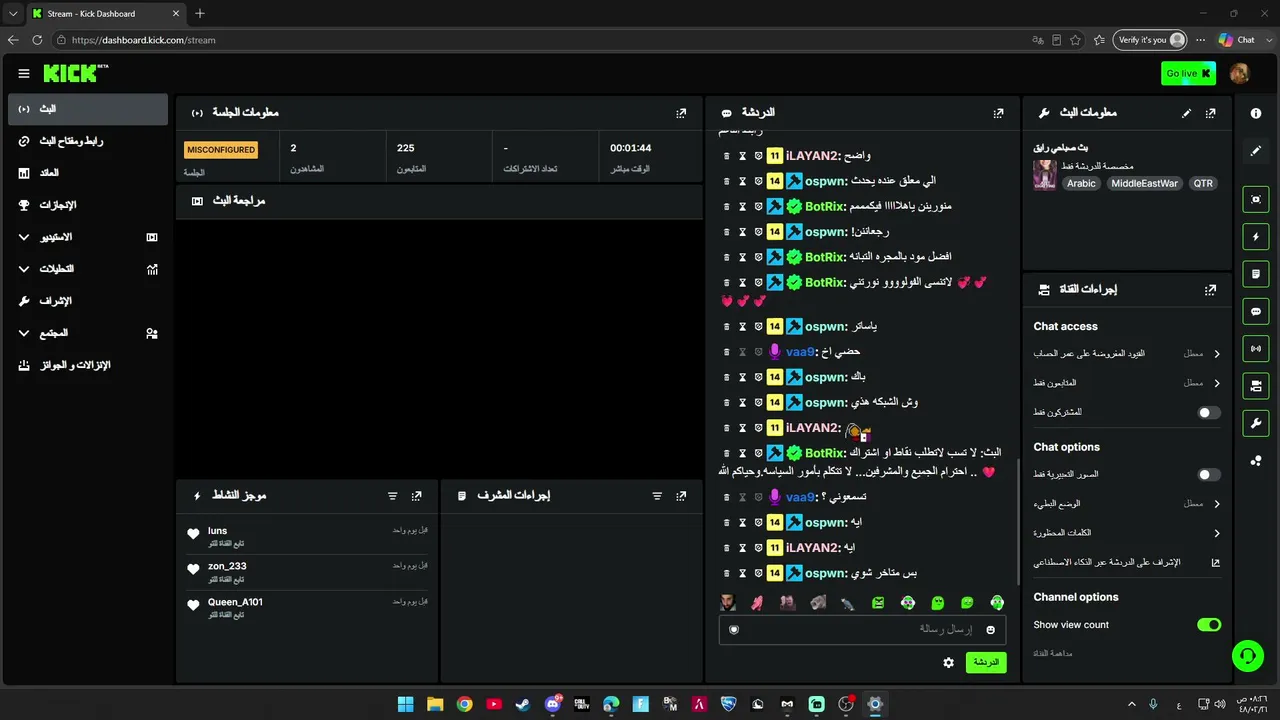This screenshot has height=720, width=1280.
Task: Open the hamburger menu beside the Kick logo
Action: (24, 73)
